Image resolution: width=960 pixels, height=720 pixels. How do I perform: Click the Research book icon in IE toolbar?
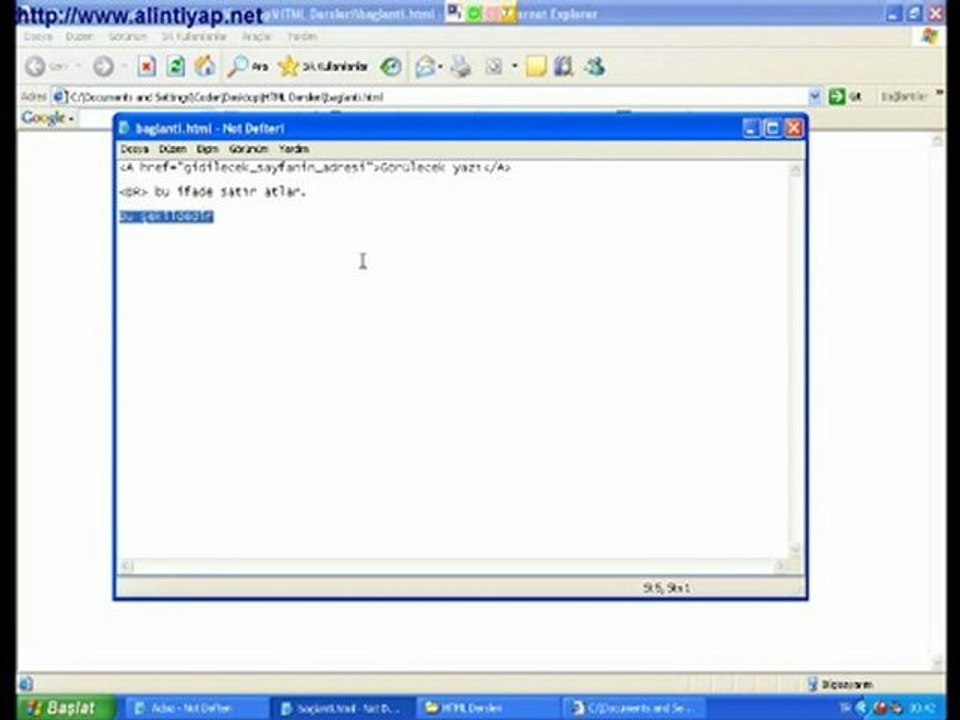point(563,66)
